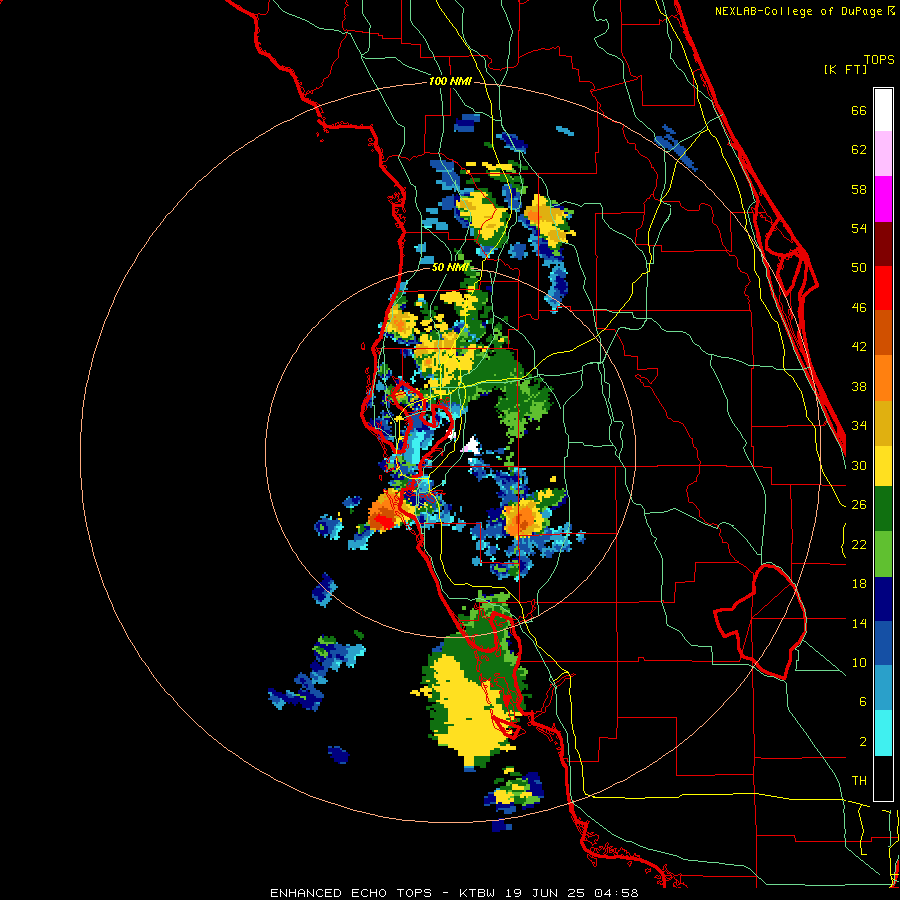Click the 62 value on the legend
Image resolution: width=900 pixels, height=900 pixels.
click(859, 150)
